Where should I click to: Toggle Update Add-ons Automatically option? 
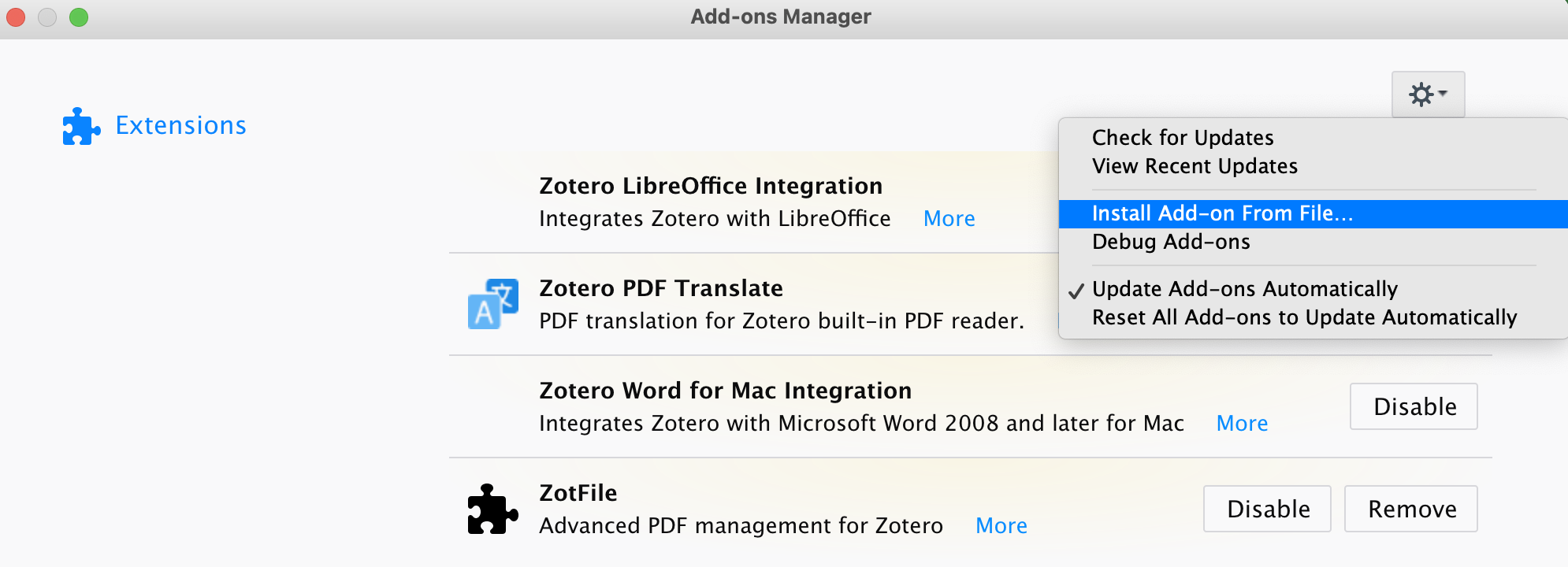(x=1244, y=289)
